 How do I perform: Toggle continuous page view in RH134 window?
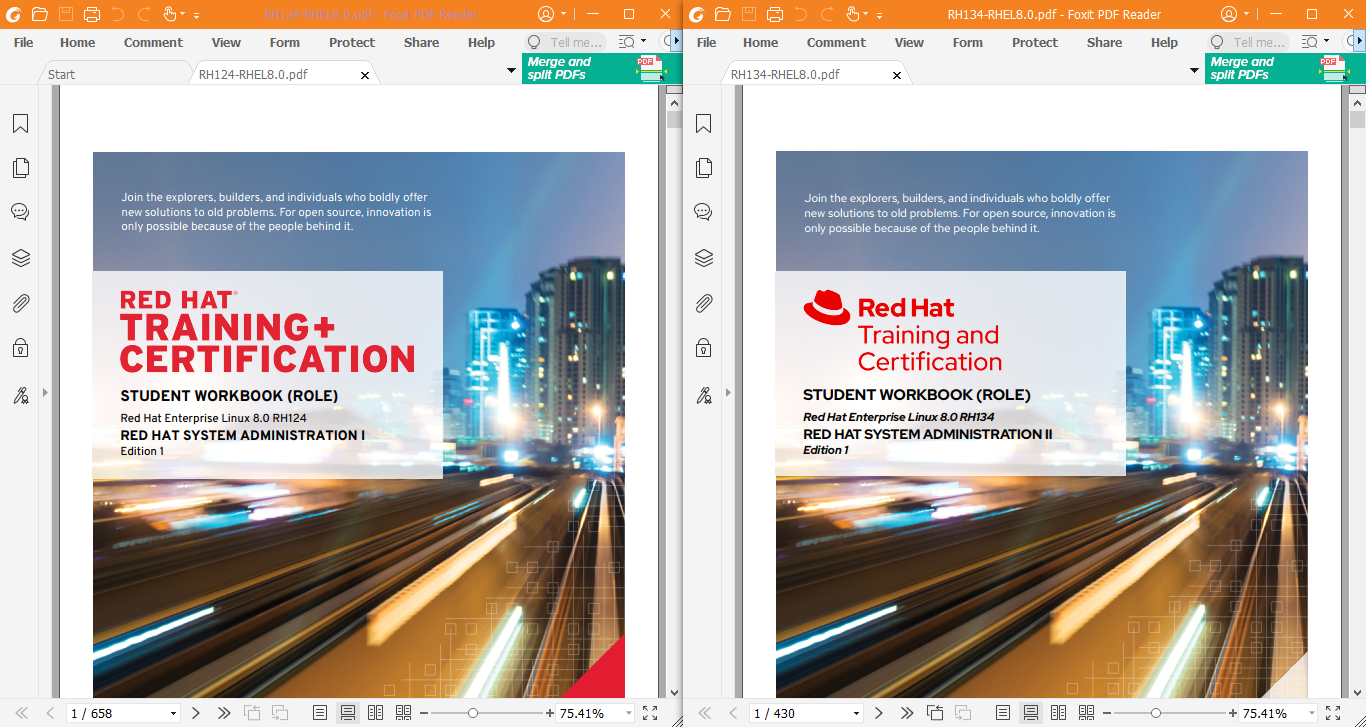pyautogui.click(x=1031, y=713)
